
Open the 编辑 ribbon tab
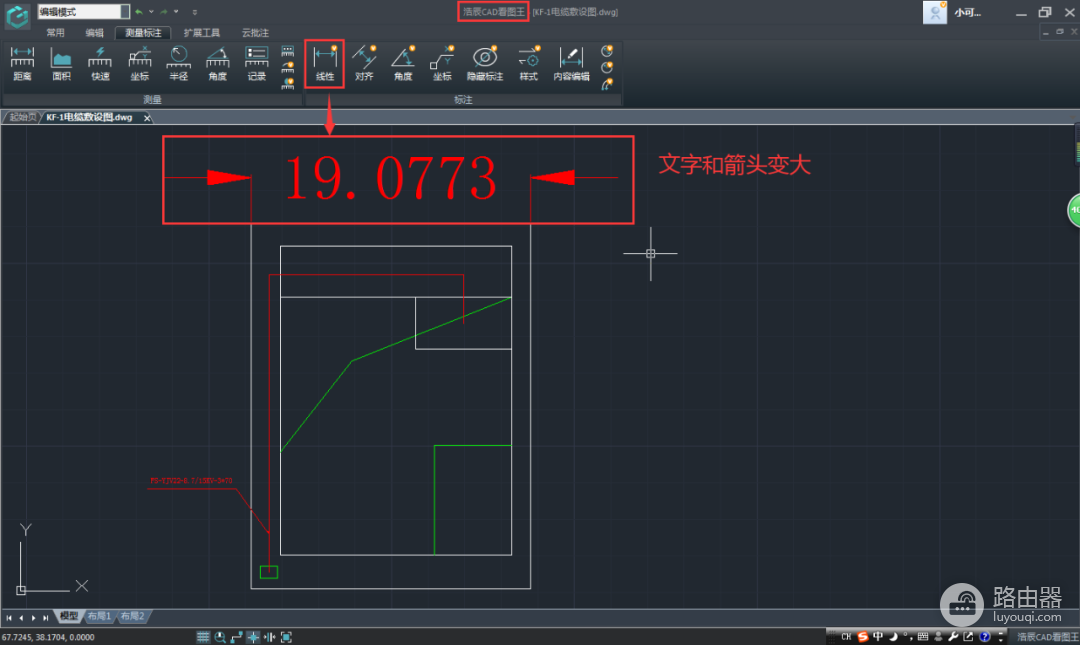pos(94,32)
